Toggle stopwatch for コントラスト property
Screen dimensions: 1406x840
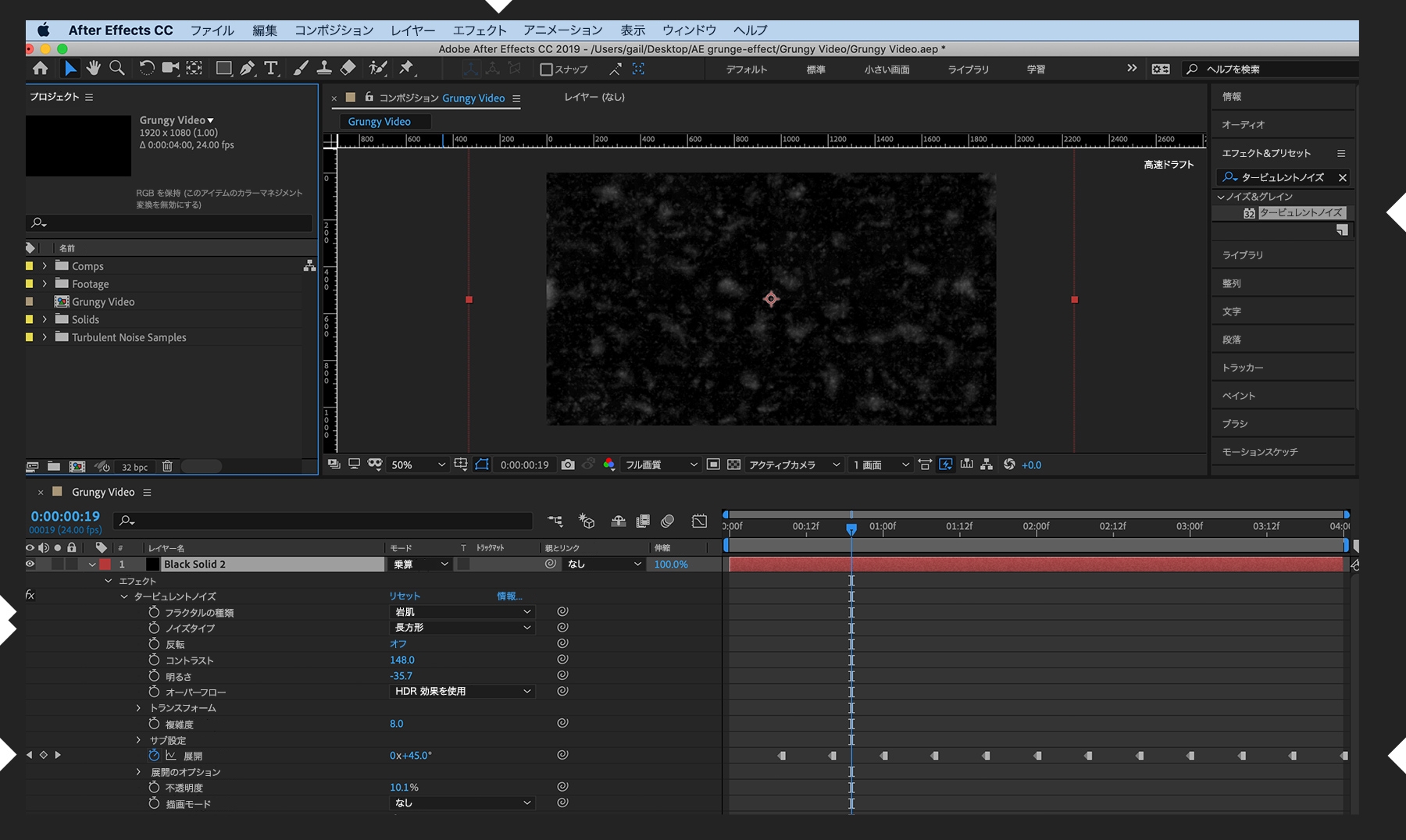[154, 660]
